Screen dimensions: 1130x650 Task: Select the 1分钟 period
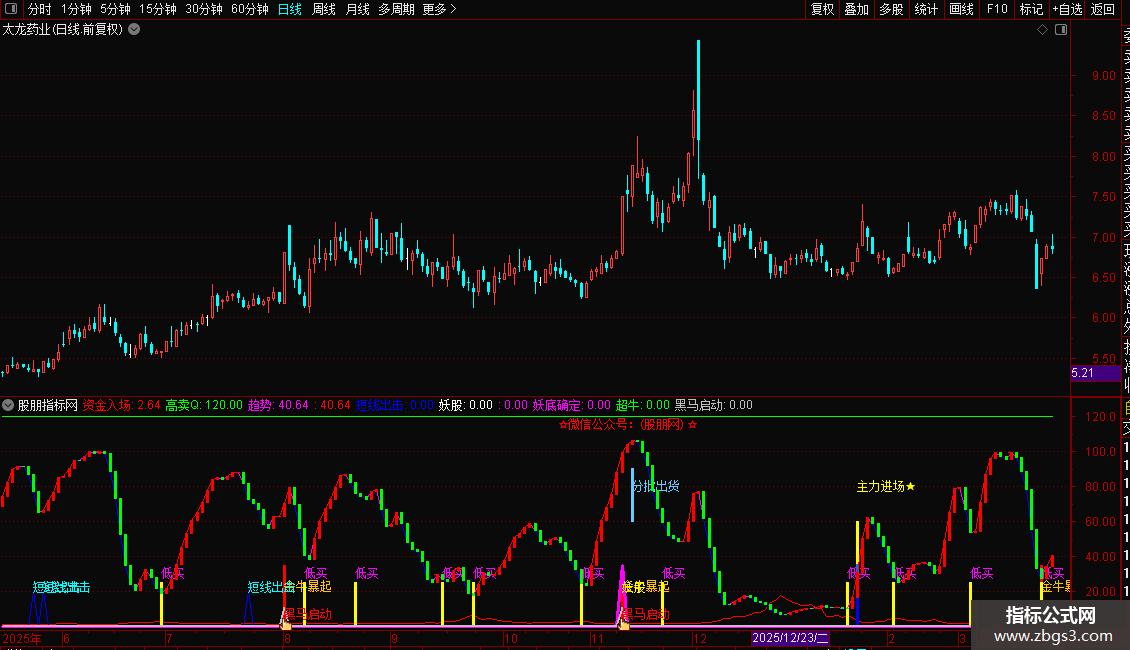[x=76, y=9]
